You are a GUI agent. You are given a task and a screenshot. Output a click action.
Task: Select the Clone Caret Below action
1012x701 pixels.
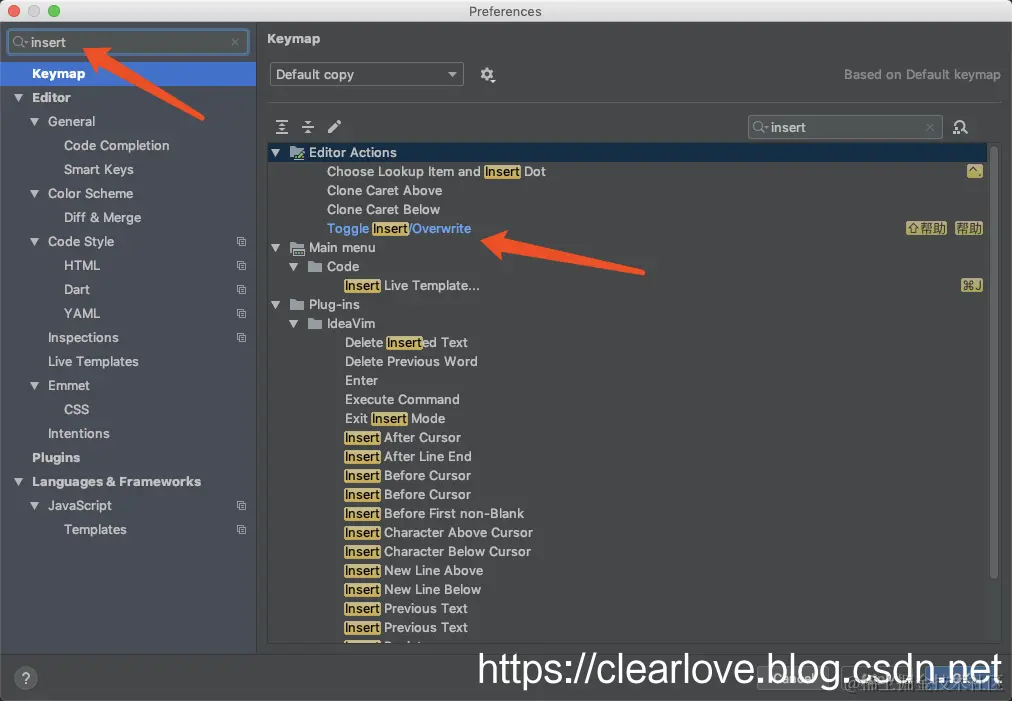383,210
